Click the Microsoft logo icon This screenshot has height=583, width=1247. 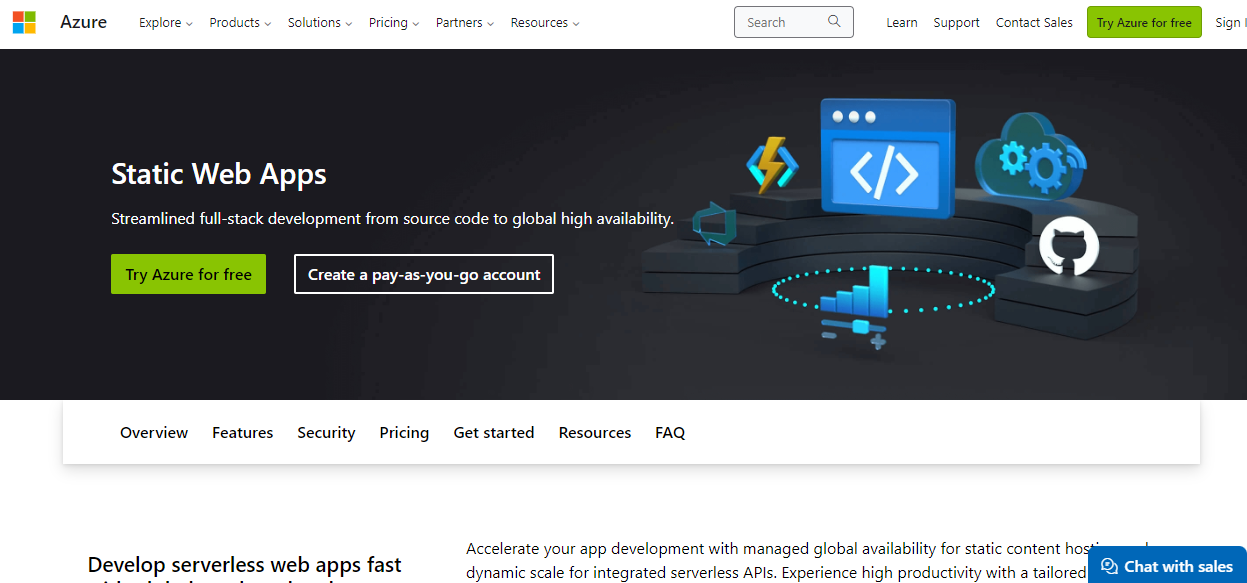(24, 22)
